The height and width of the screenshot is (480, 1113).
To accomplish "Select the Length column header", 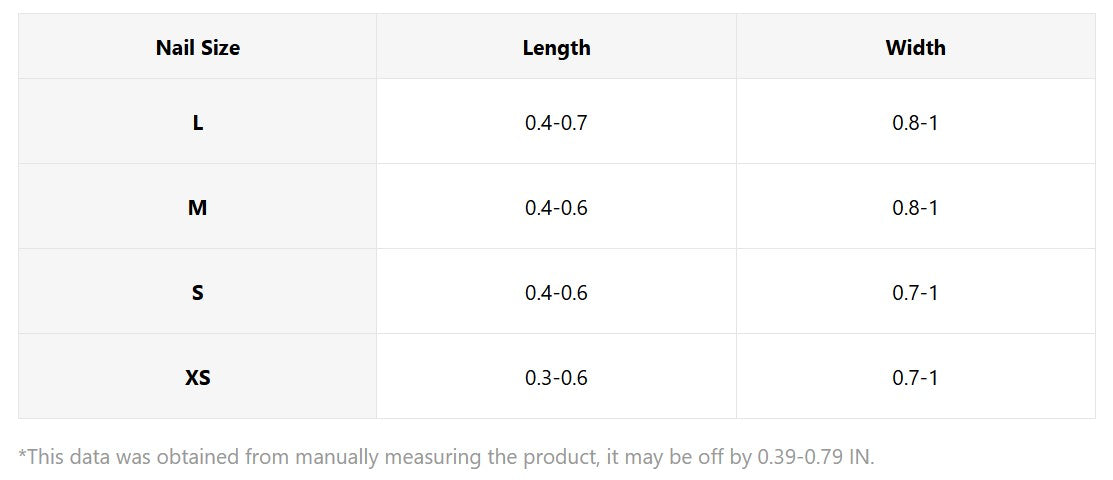I will 556,47.
